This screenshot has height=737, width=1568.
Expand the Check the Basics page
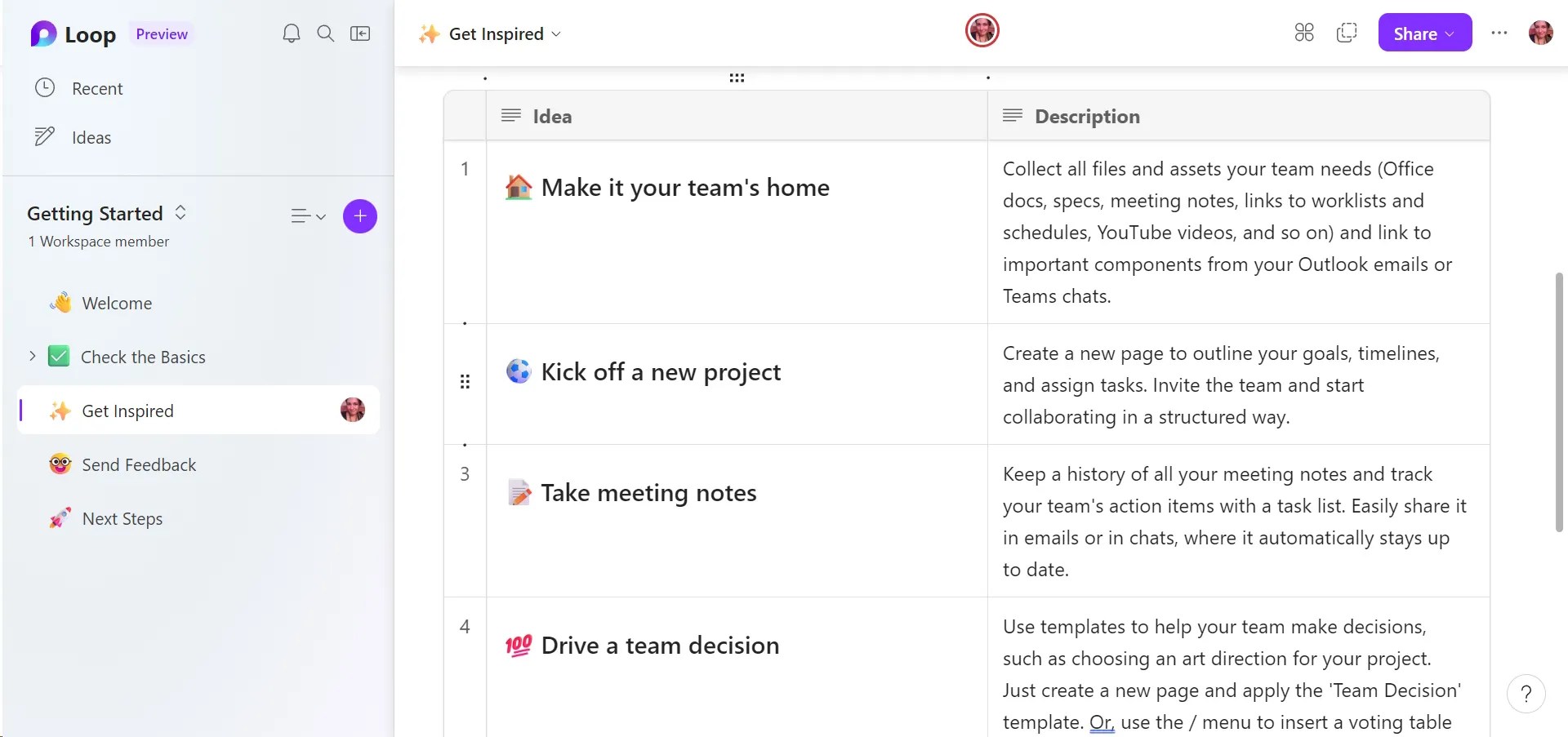33,356
